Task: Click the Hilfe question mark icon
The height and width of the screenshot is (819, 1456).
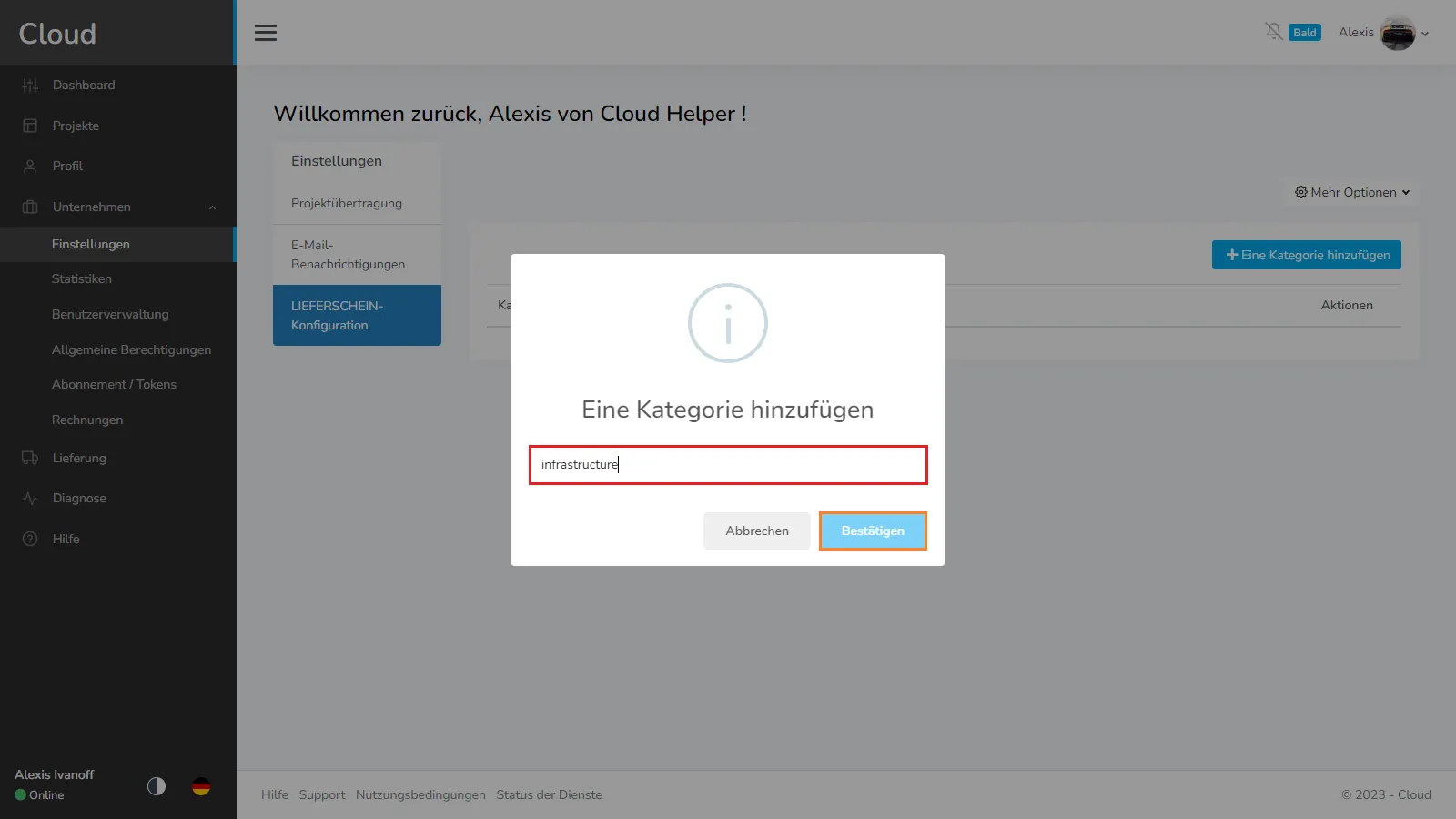Action: tap(30, 539)
